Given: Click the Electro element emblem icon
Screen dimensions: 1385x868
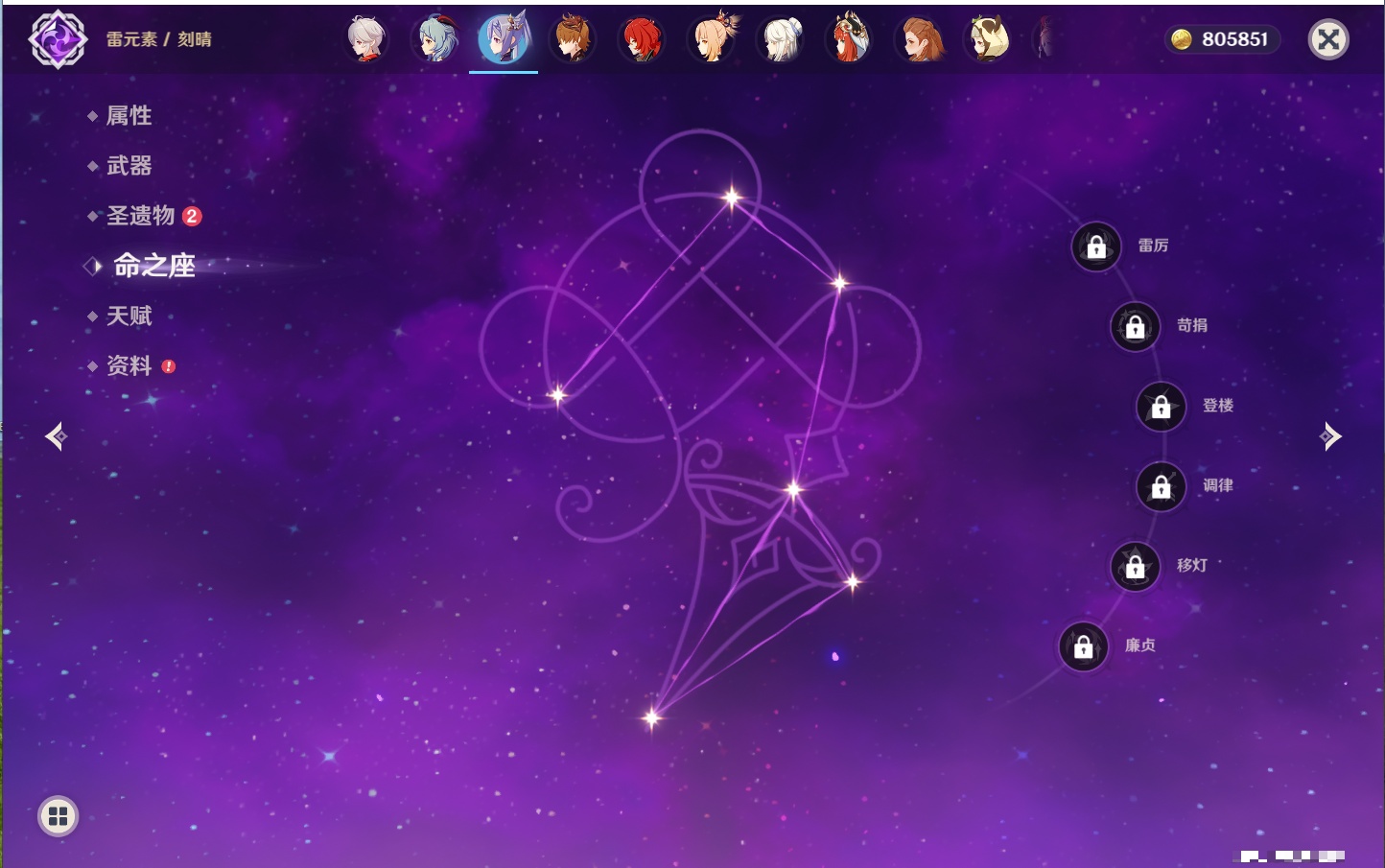Looking at the screenshot, I should coord(58,39).
